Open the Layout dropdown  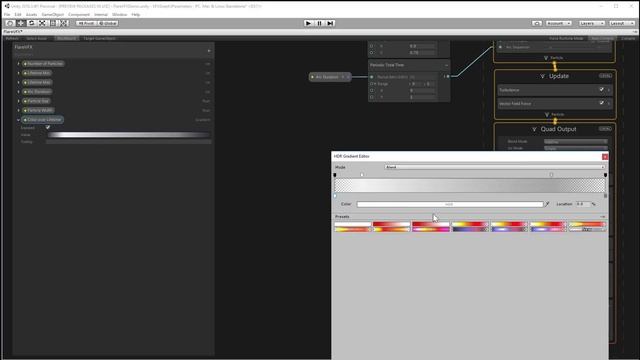(622, 23)
